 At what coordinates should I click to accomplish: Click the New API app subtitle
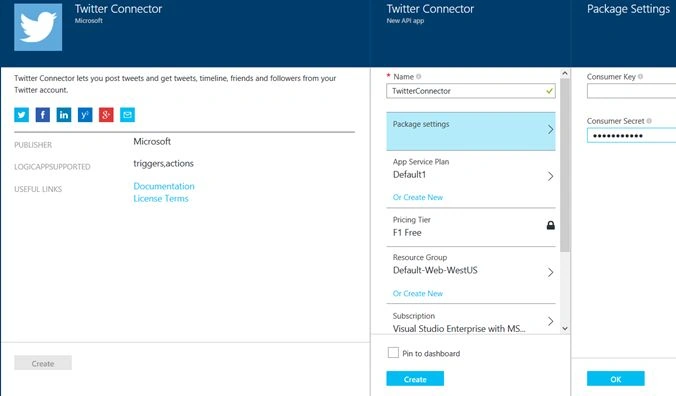405,21
